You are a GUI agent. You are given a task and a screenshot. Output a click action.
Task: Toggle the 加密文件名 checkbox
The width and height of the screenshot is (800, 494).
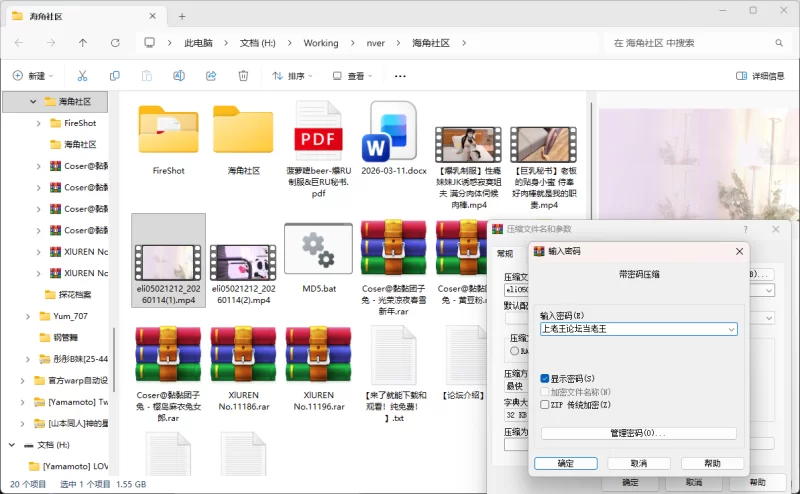point(545,392)
